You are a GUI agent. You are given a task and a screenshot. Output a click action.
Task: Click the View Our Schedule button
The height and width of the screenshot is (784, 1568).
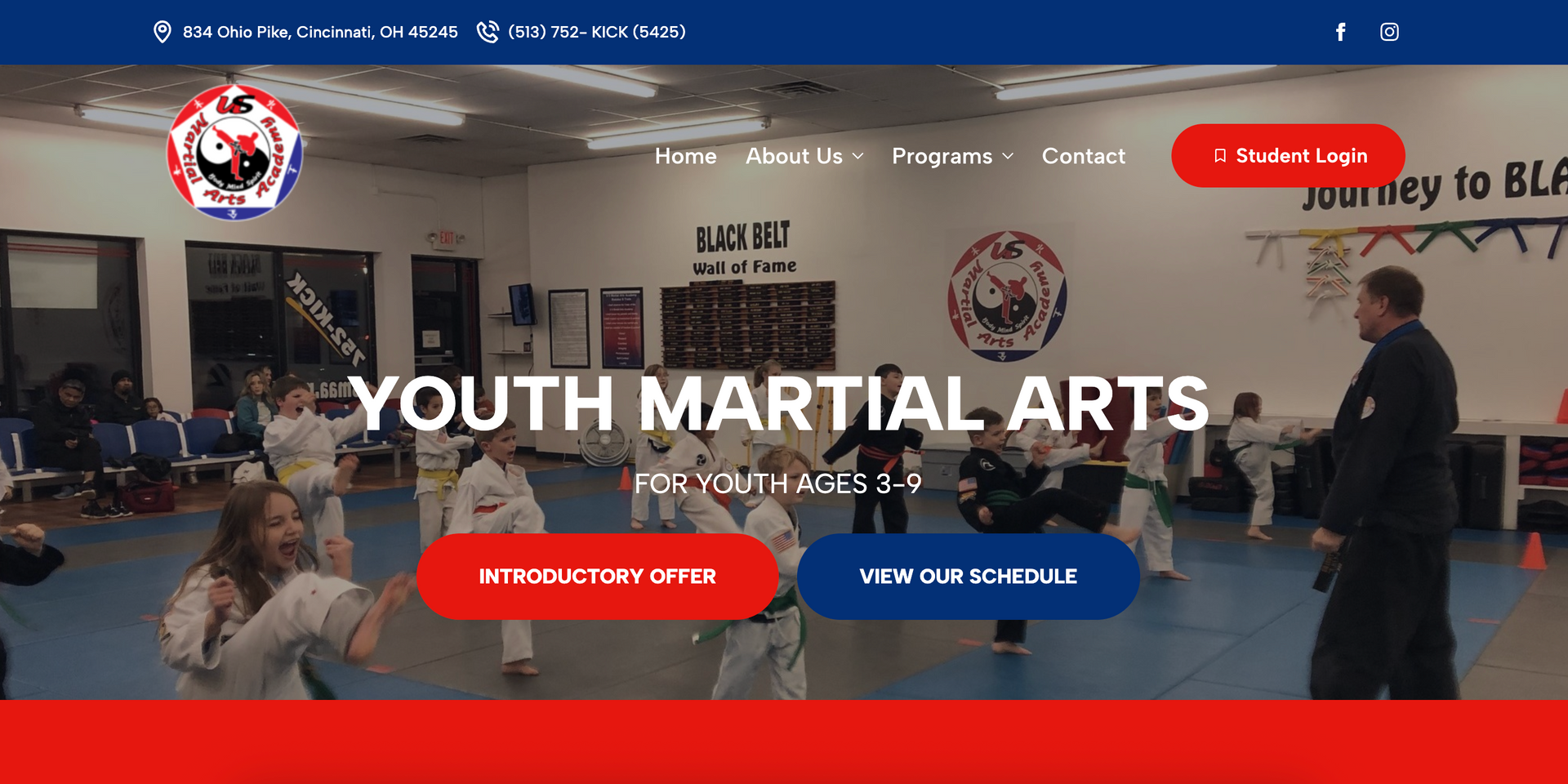tap(968, 577)
